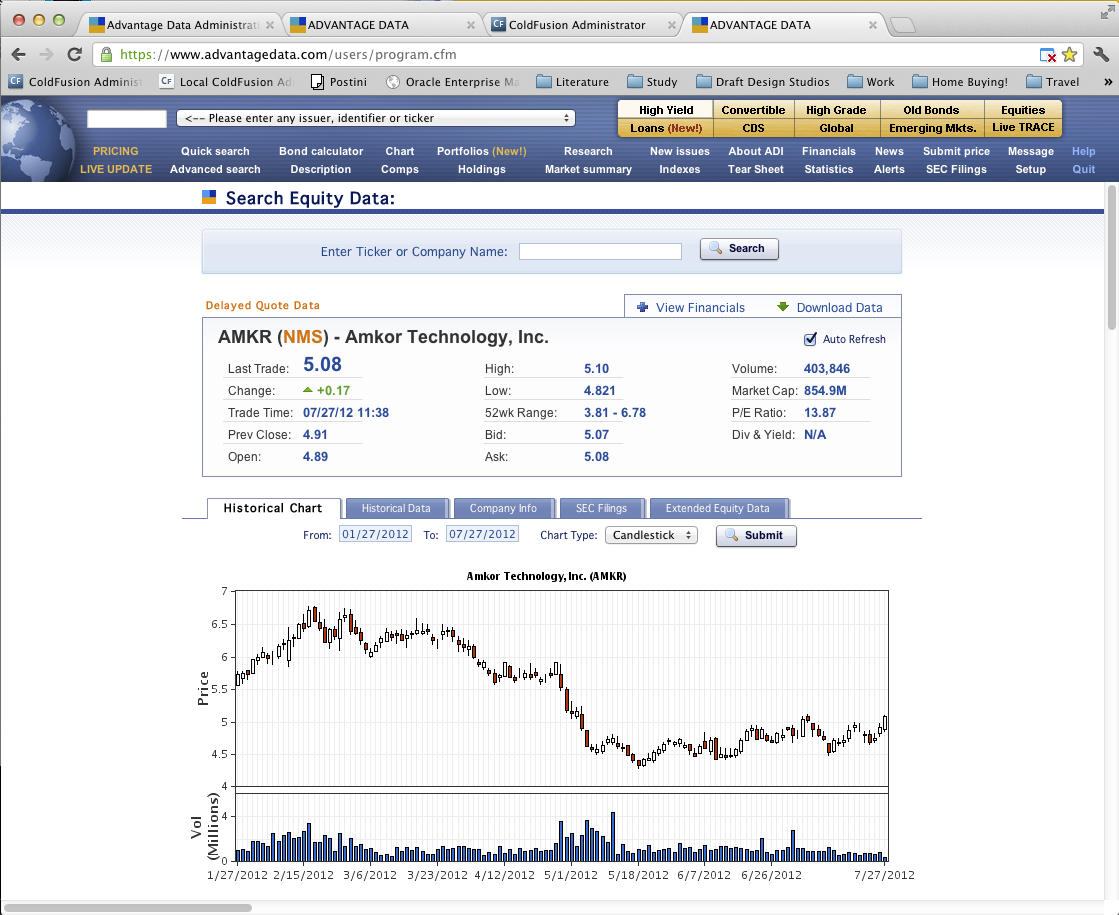Screen dimensions: 1119x915
Task: Select the Historical Chart tab
Action: click(273, 508)
